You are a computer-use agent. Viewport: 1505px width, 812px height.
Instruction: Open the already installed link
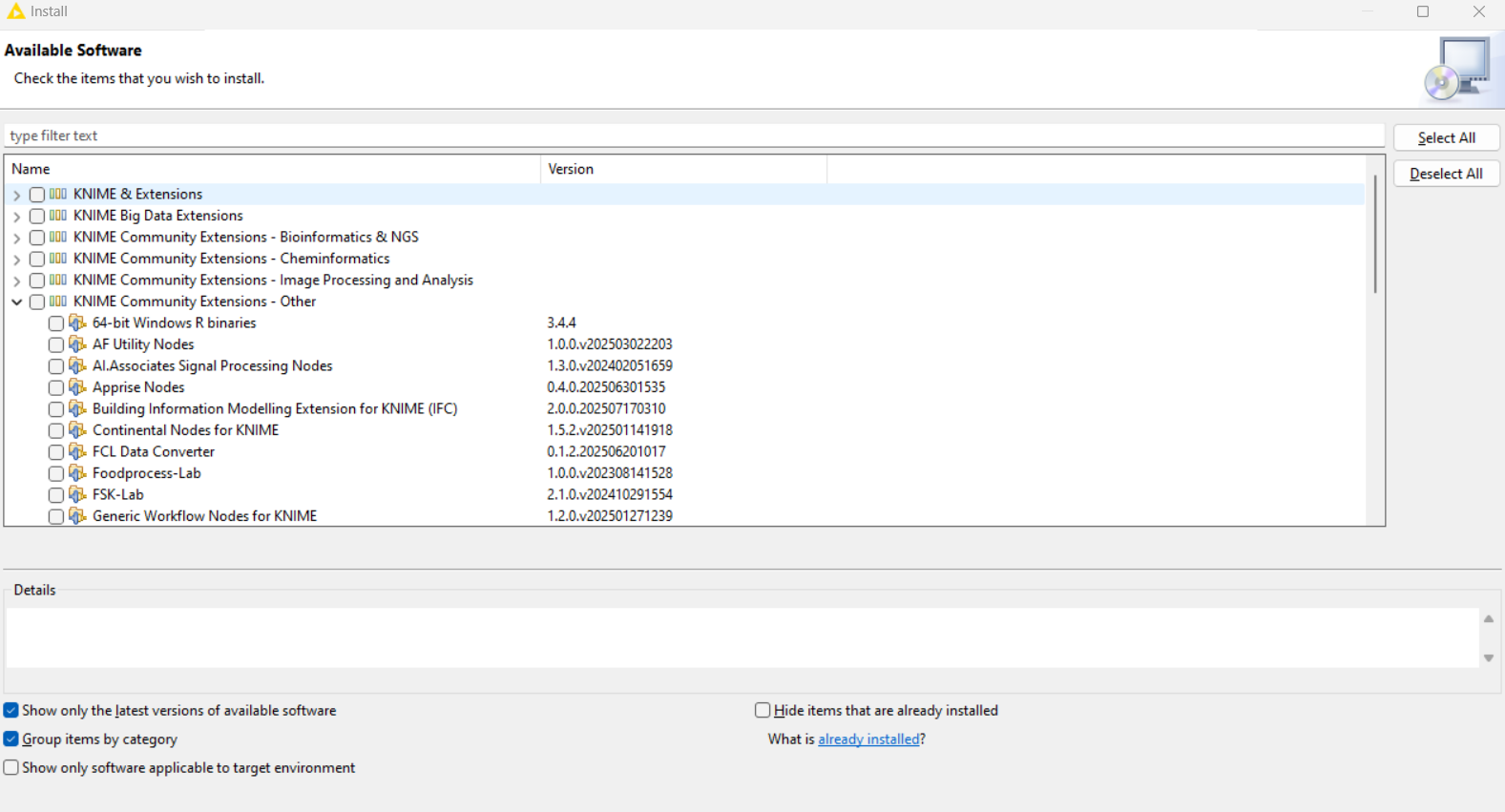(868, 739)
